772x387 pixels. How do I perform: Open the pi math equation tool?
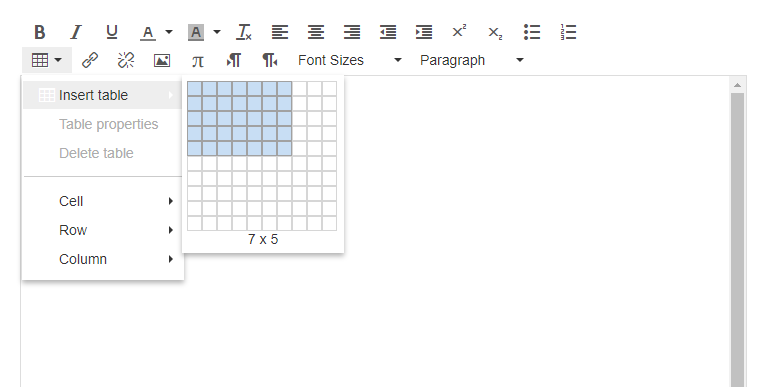click(198, 60)
